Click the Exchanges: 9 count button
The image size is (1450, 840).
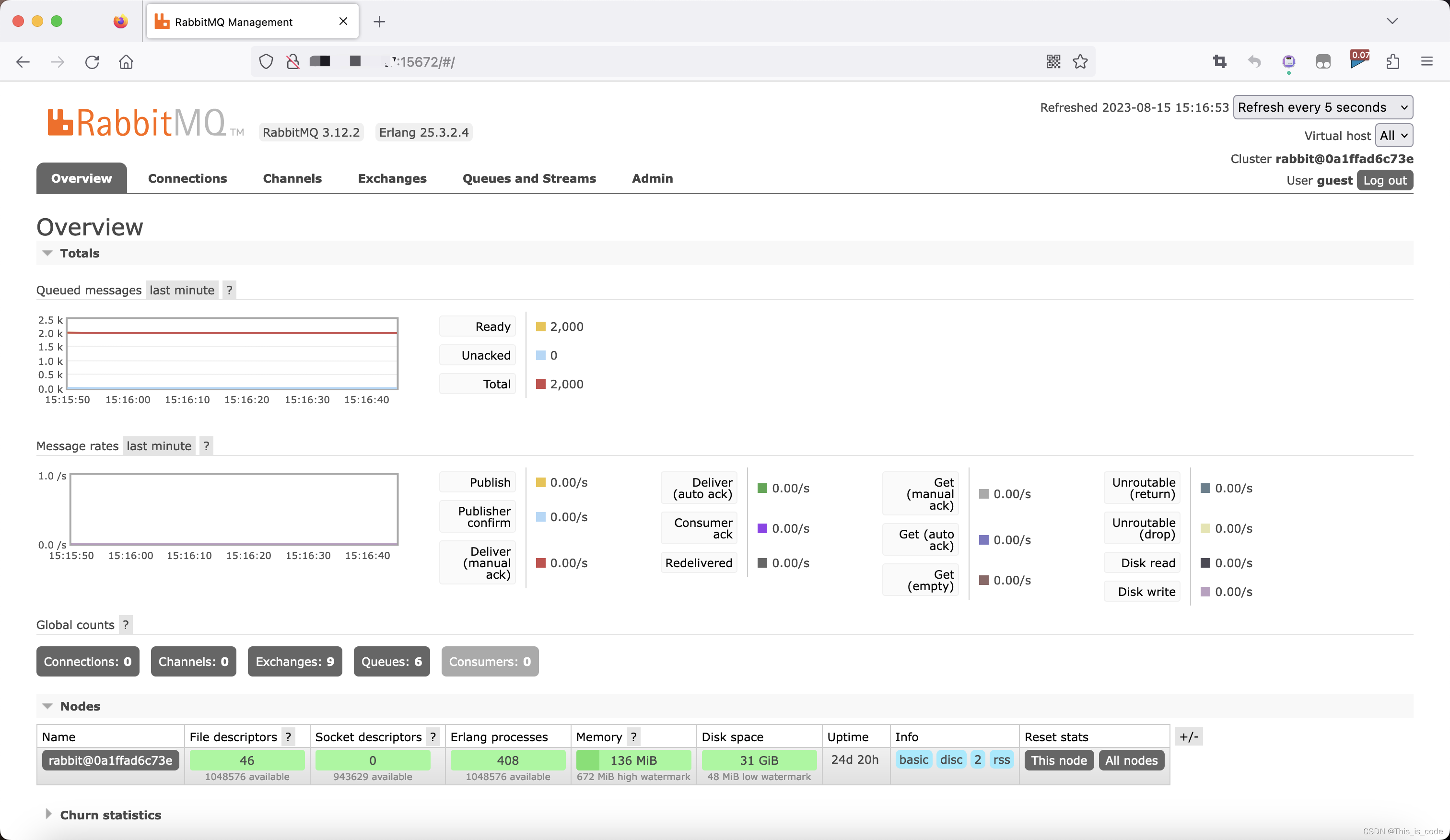click(x=295, y=662)
